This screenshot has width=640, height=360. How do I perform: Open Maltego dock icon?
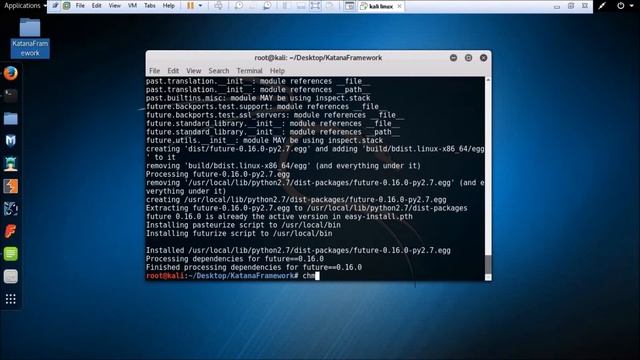point(11,209)
